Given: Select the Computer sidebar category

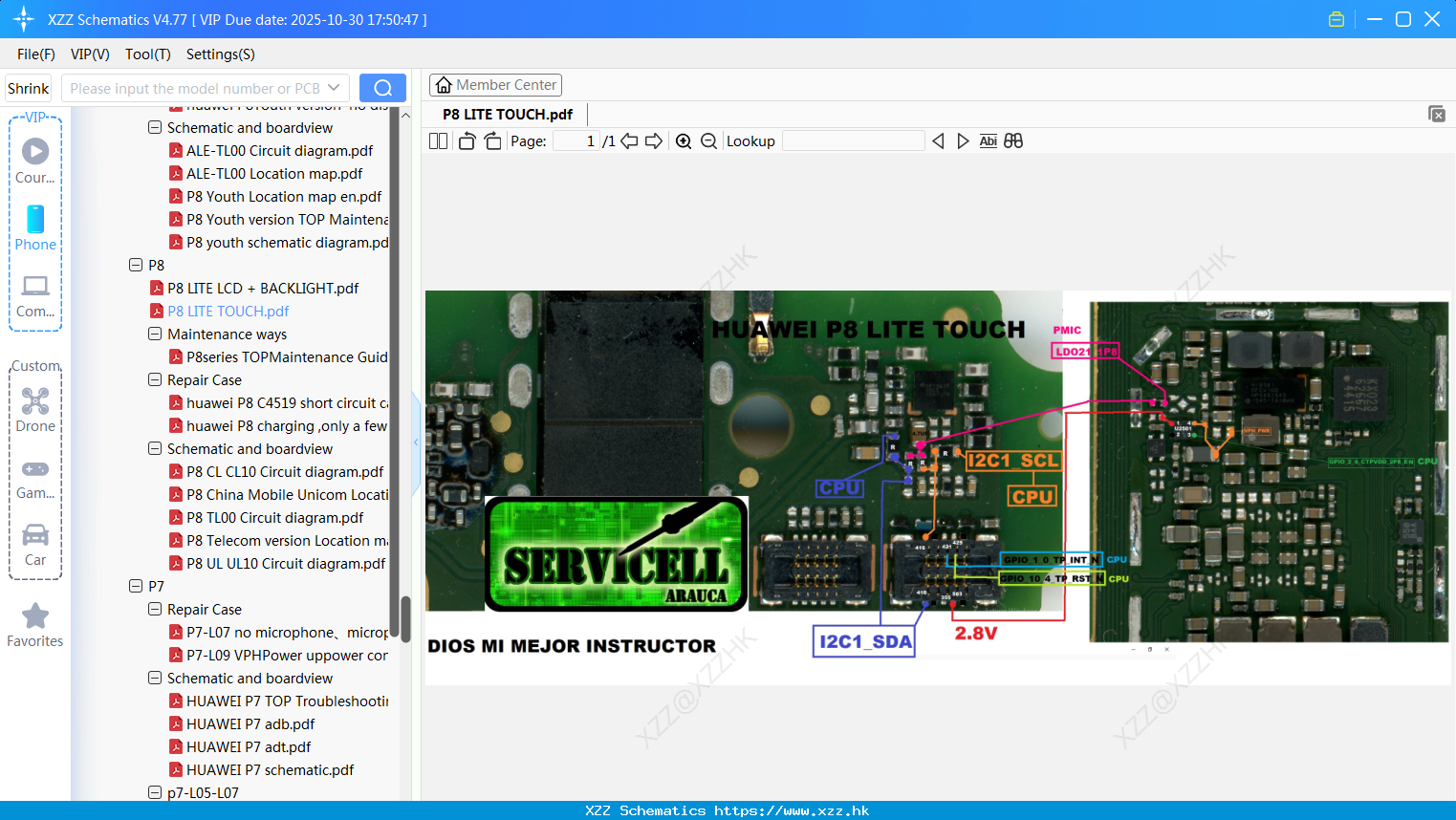Looking at the screenshot, I should coord(35,294).
